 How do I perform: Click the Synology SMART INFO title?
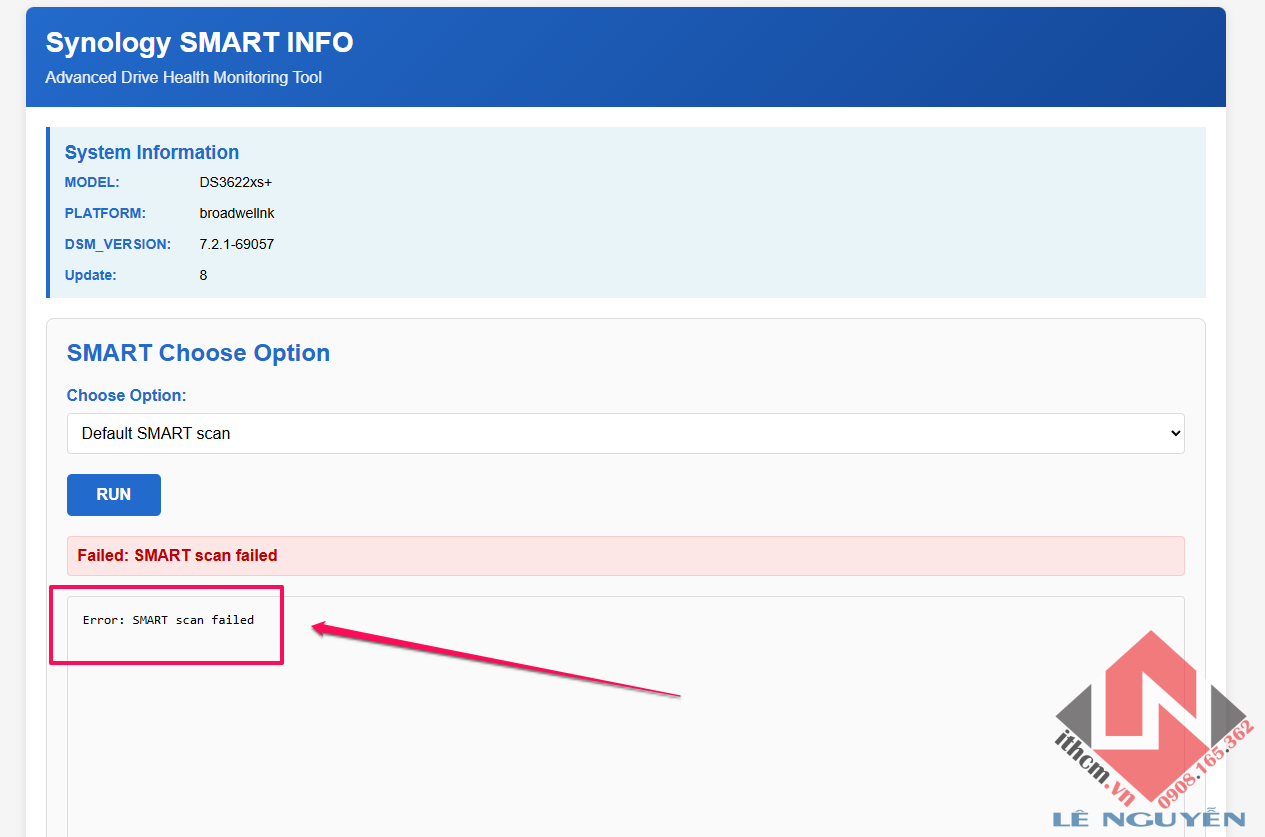[x=199, y=43]
